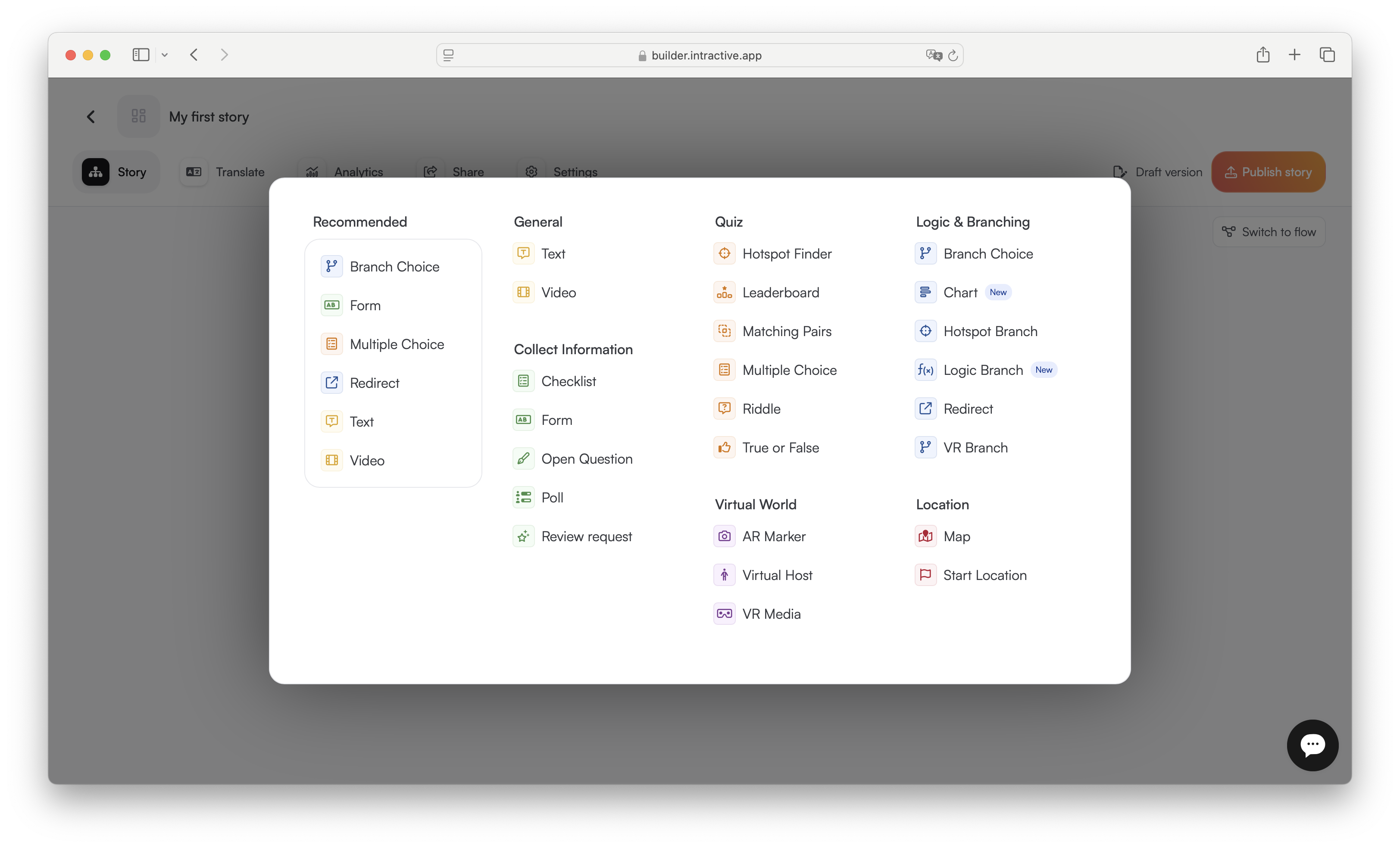Image resolution: width=1400 pixels, height=848 pixels.
Task: Toggle the Safari sidebar panel
Action: point(141,55)
